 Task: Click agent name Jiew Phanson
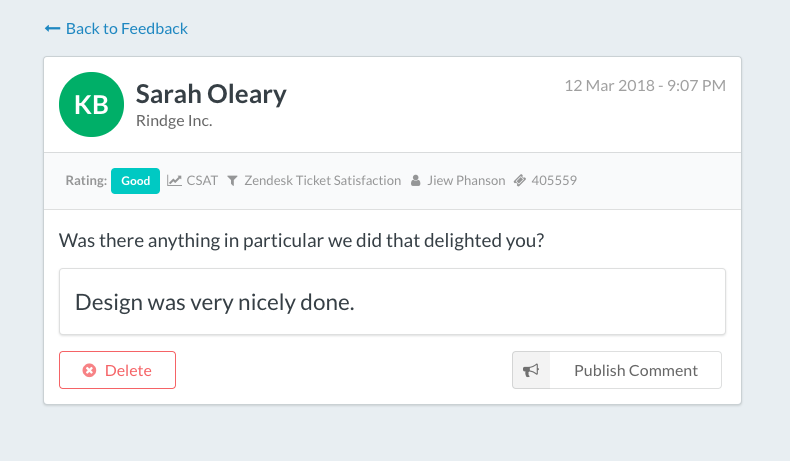point(465,181)
